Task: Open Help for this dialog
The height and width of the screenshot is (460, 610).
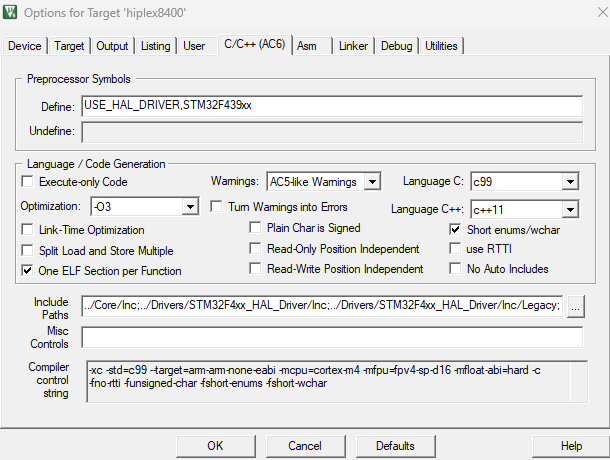Action: (571, 446)
